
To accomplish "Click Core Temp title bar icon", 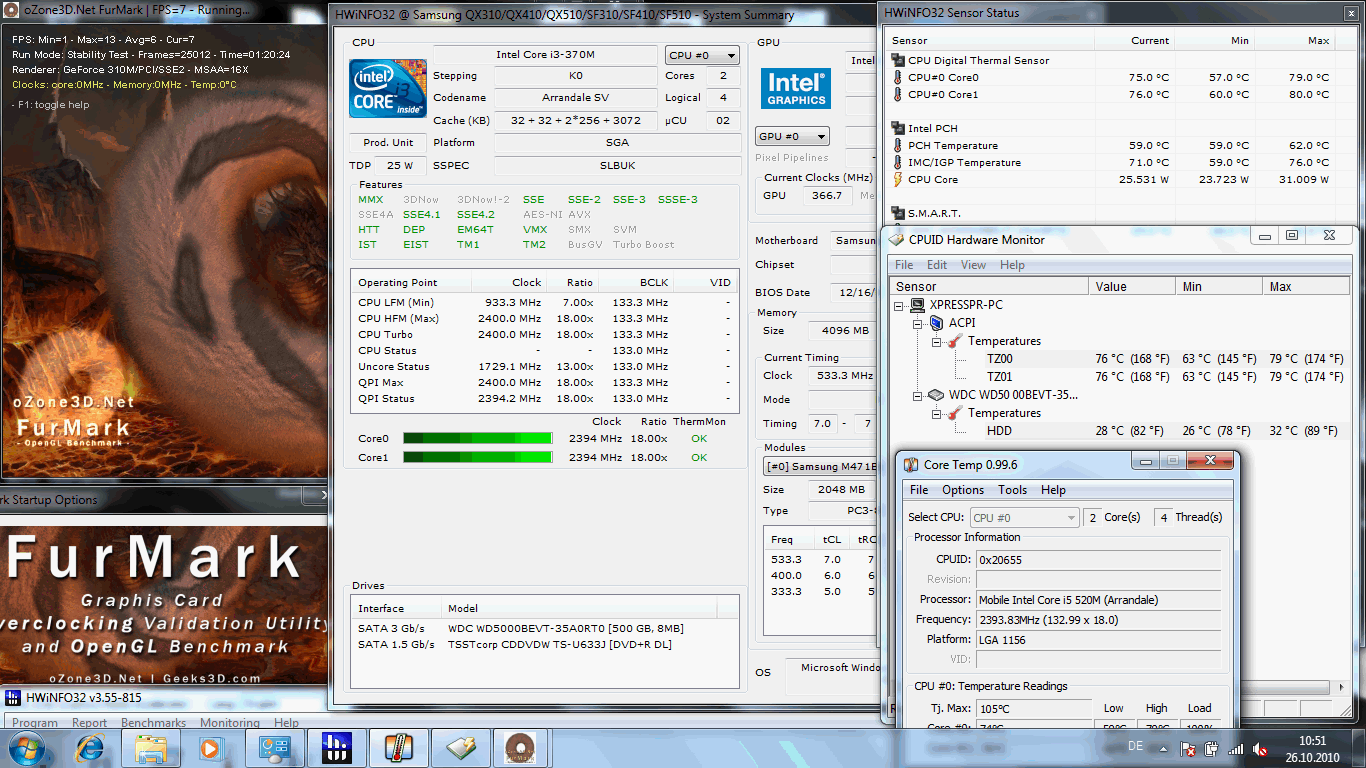I will (x=911, y=464).
